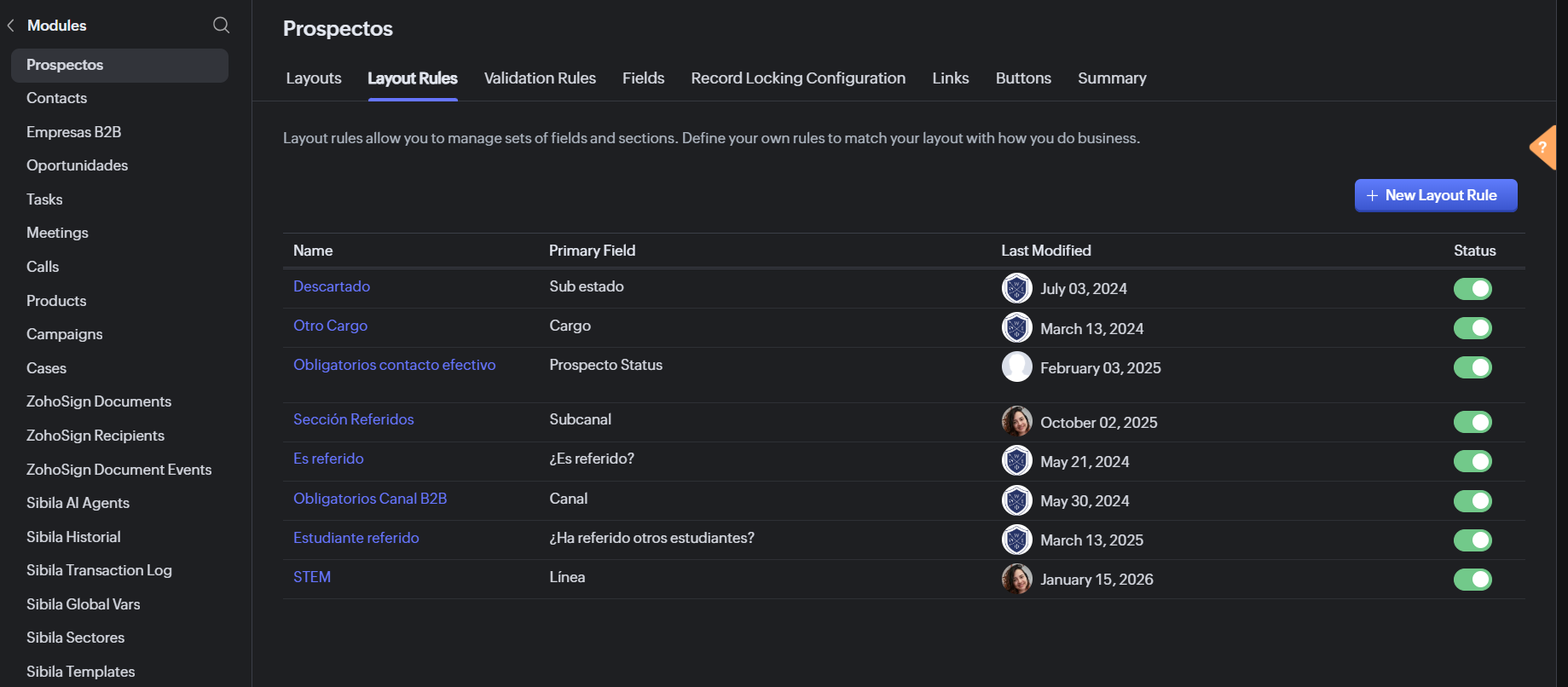The image size is (1568, 687).
Task: Switch off the Sección Referidos rule
Action: click(1472, 422)
